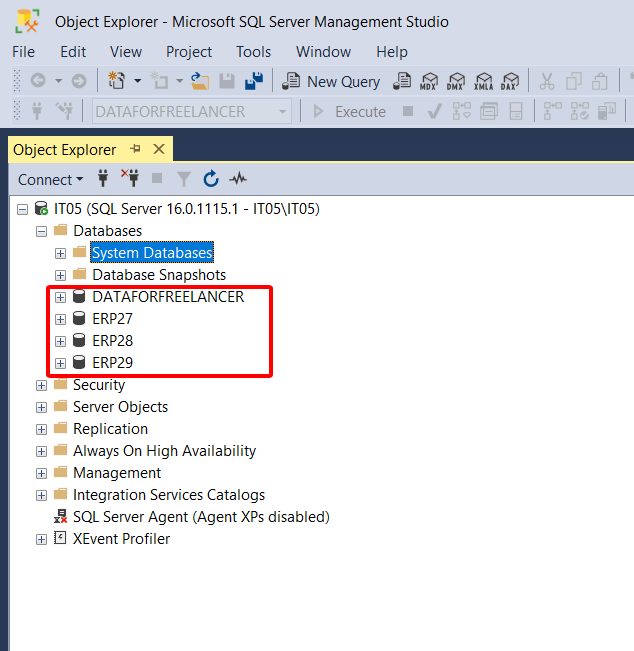Viewport: 634px width, 651px height.
Task: Open the File menu
Action: [x=23, y=52]
